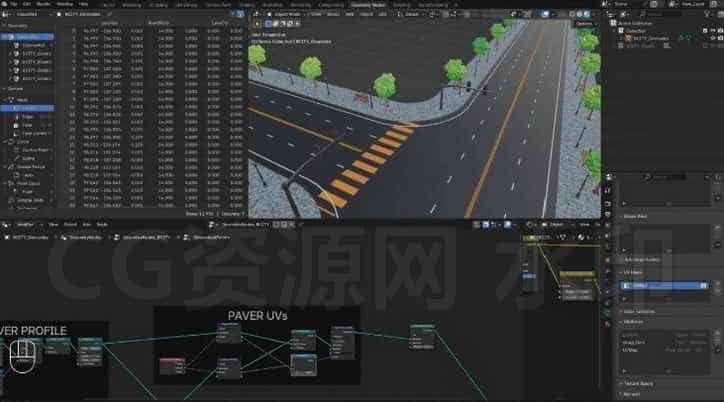The width and height of the screenshot is (724, 402).
Task: Collapse the Curve group in spreadsheet sidebar
Action: 5,142
